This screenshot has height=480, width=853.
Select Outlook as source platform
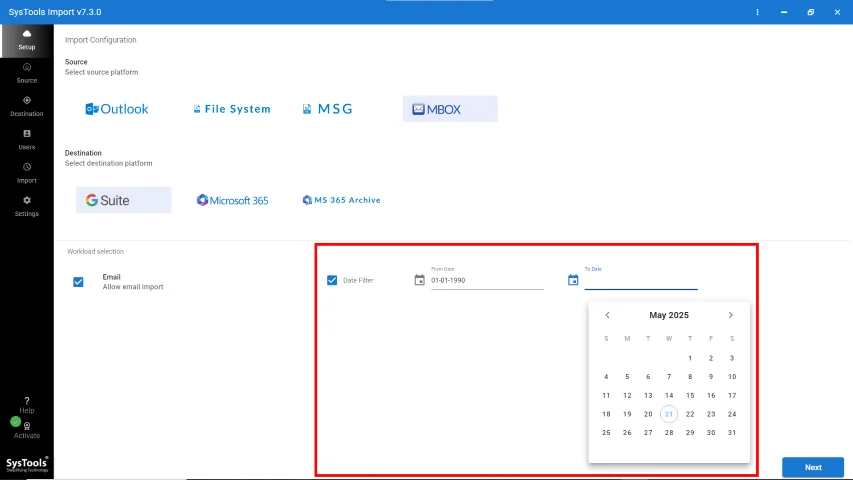[116, 109]
